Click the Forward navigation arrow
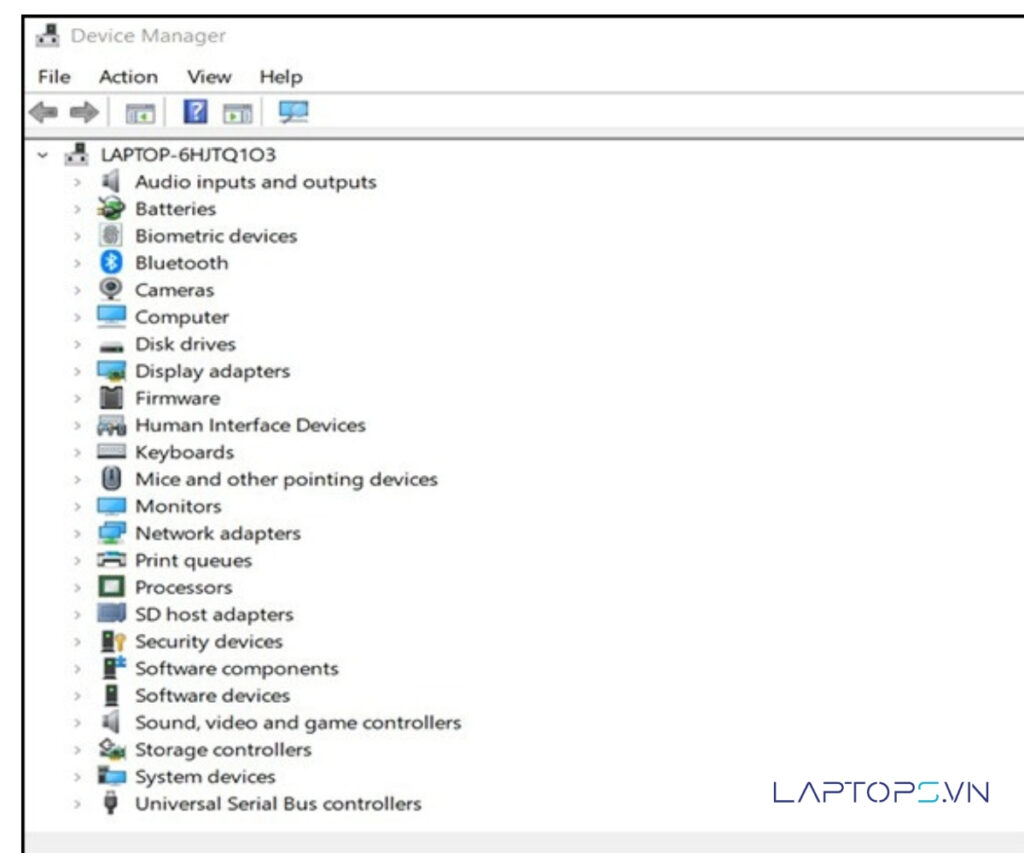Screen dimensions: 1024x853 pos(85,111)
